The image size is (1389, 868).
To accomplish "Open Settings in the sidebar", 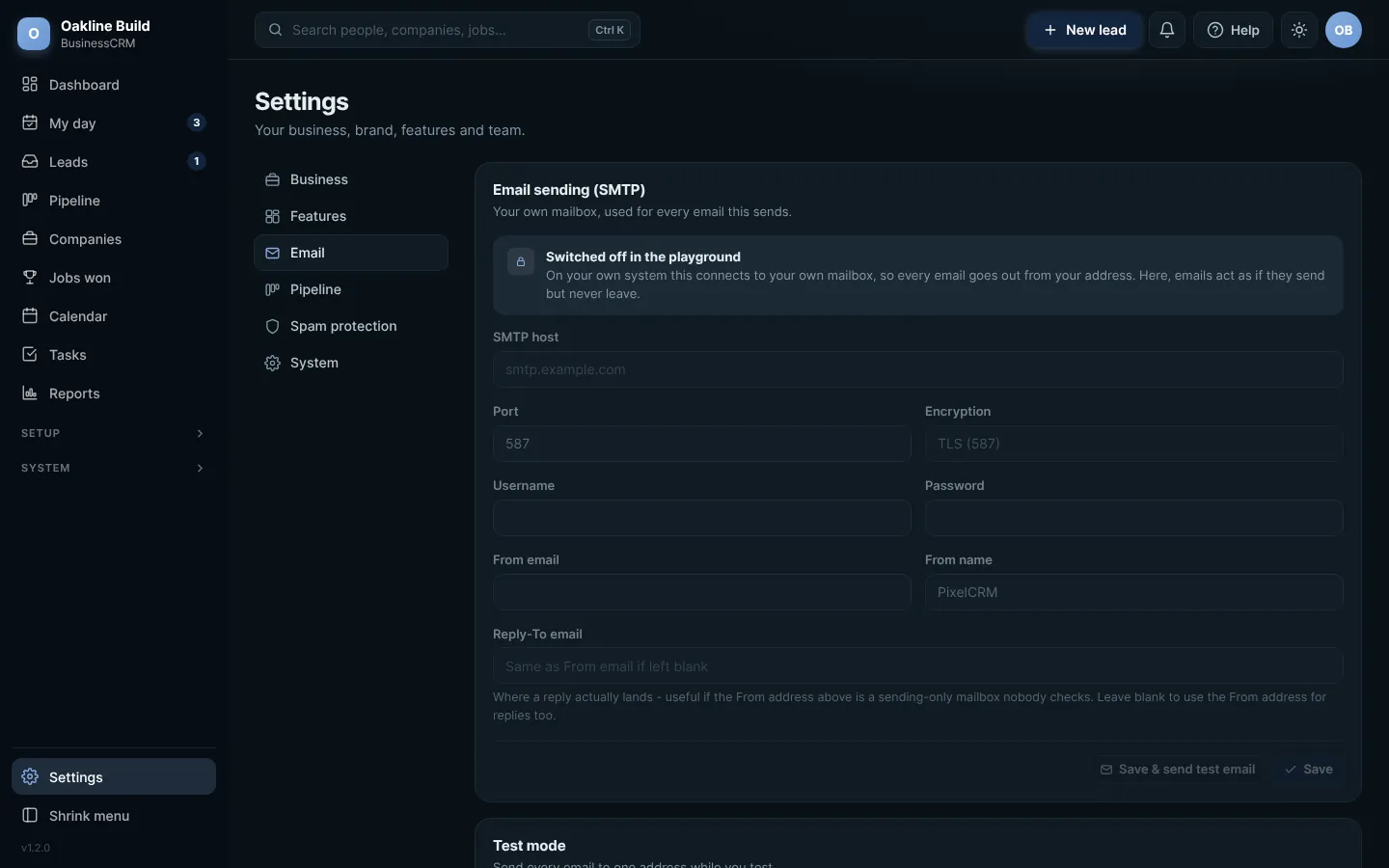I will [x=114, y=777].
